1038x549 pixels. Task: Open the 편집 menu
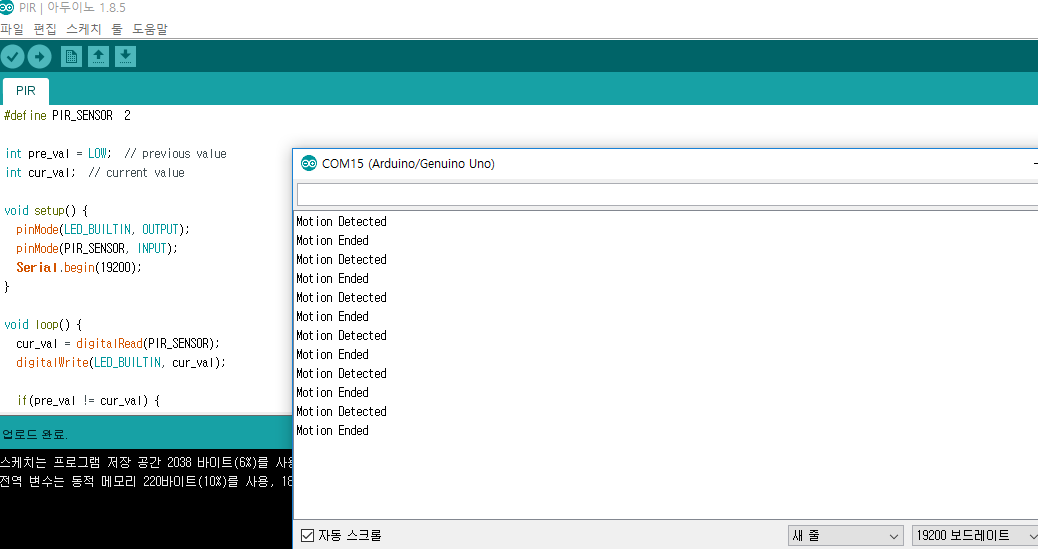point(45,29)
